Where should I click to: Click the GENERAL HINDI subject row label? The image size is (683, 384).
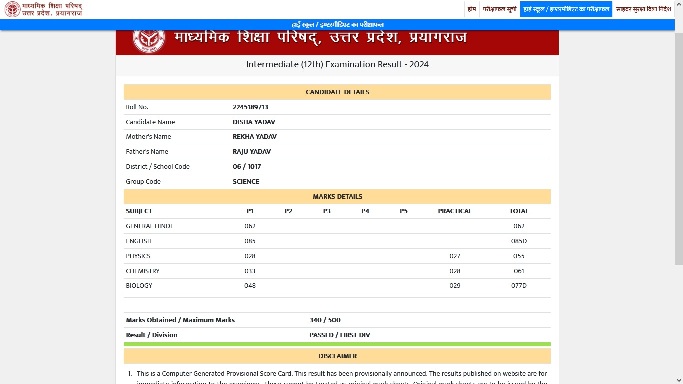149,226
